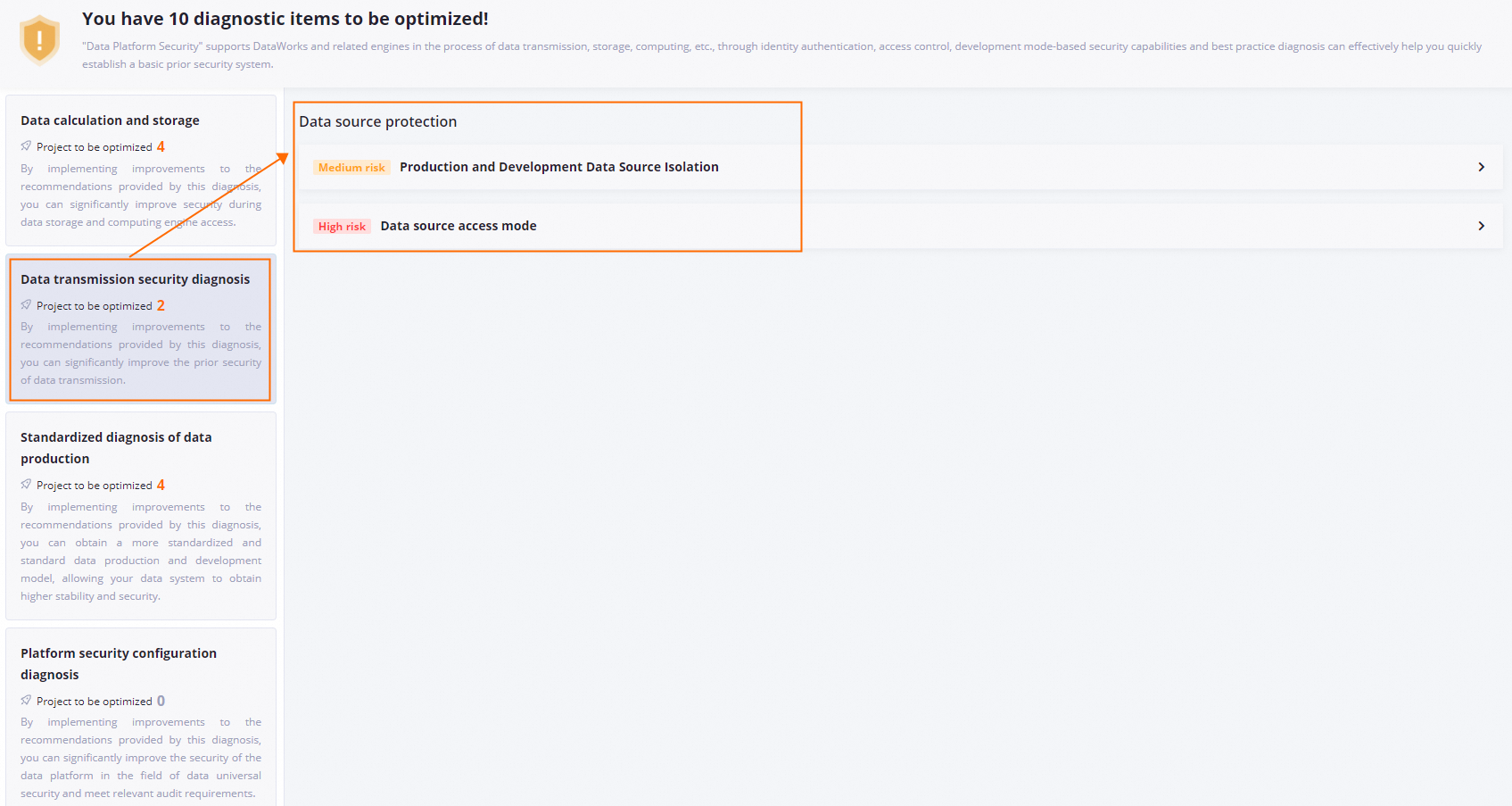Click the Data Platform Security description paragraph
1512x806 pixels.
pyautogui.click(x=781, y=55)
